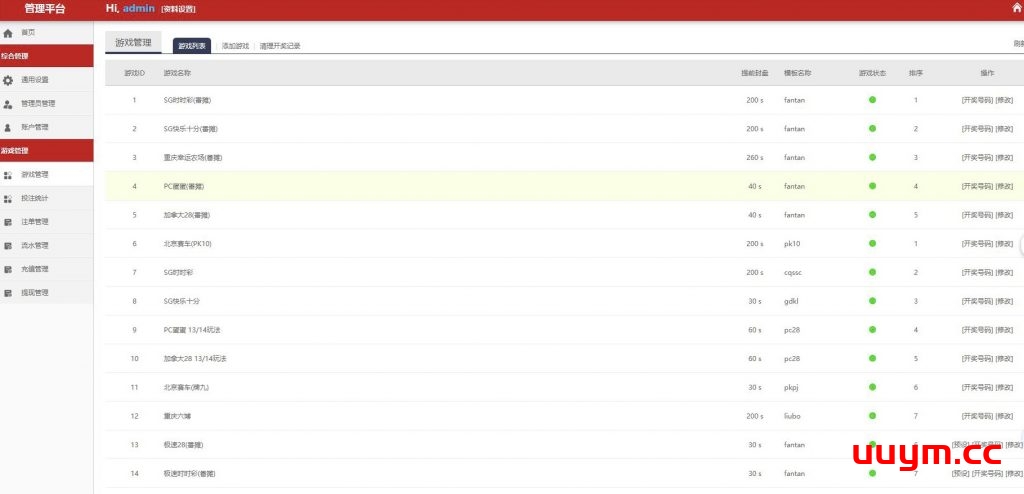Click the home icon in top-right header
This screenshot has width=1024, height=494.
[x=1016, y=8]
